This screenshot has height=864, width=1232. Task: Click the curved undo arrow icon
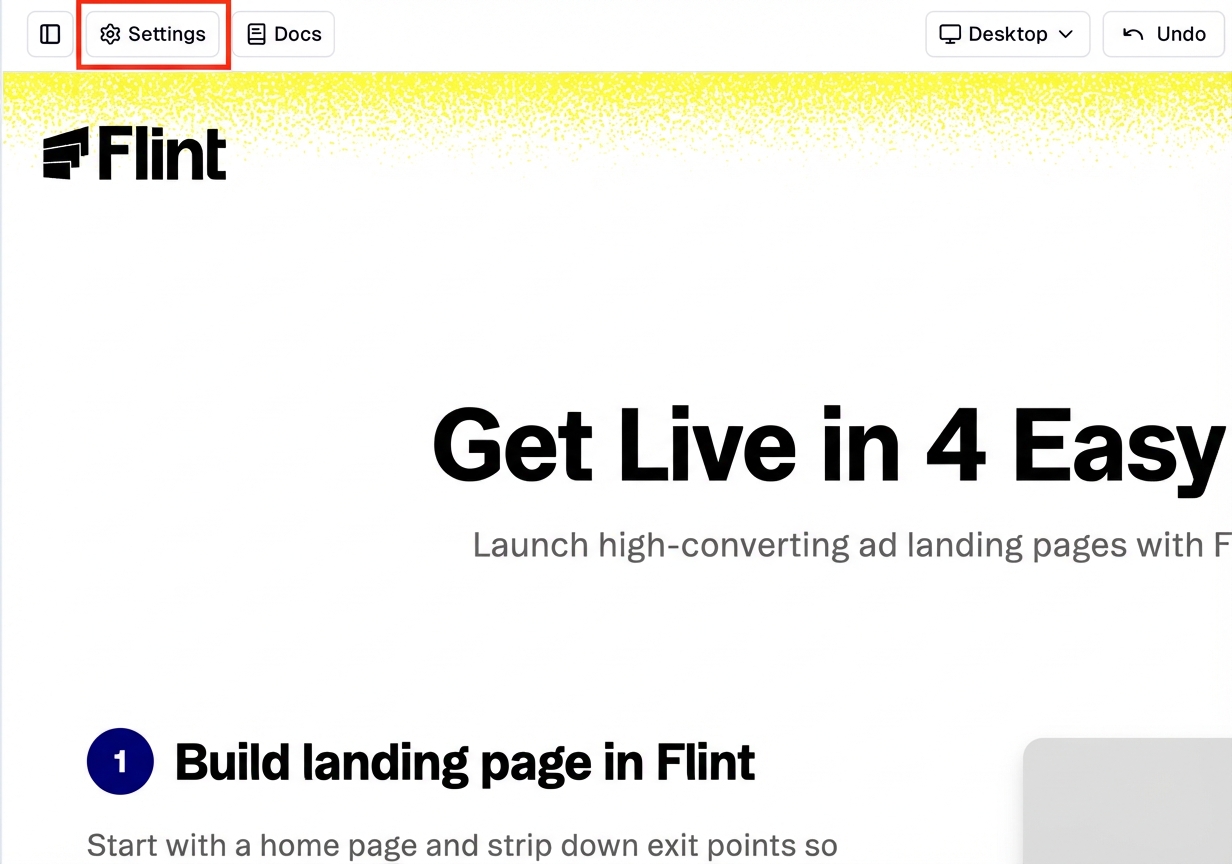pos(1133,34)
